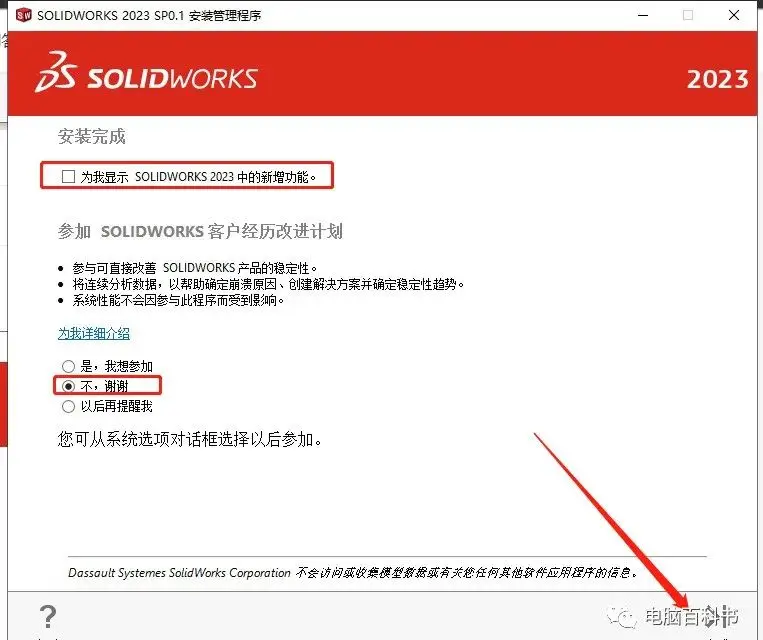Image resolution: width=763 pixels, height=640 pixels.
Task: Click the text 您可从系统选项对话框选择以后参加
Action: (x=190, y=439)
